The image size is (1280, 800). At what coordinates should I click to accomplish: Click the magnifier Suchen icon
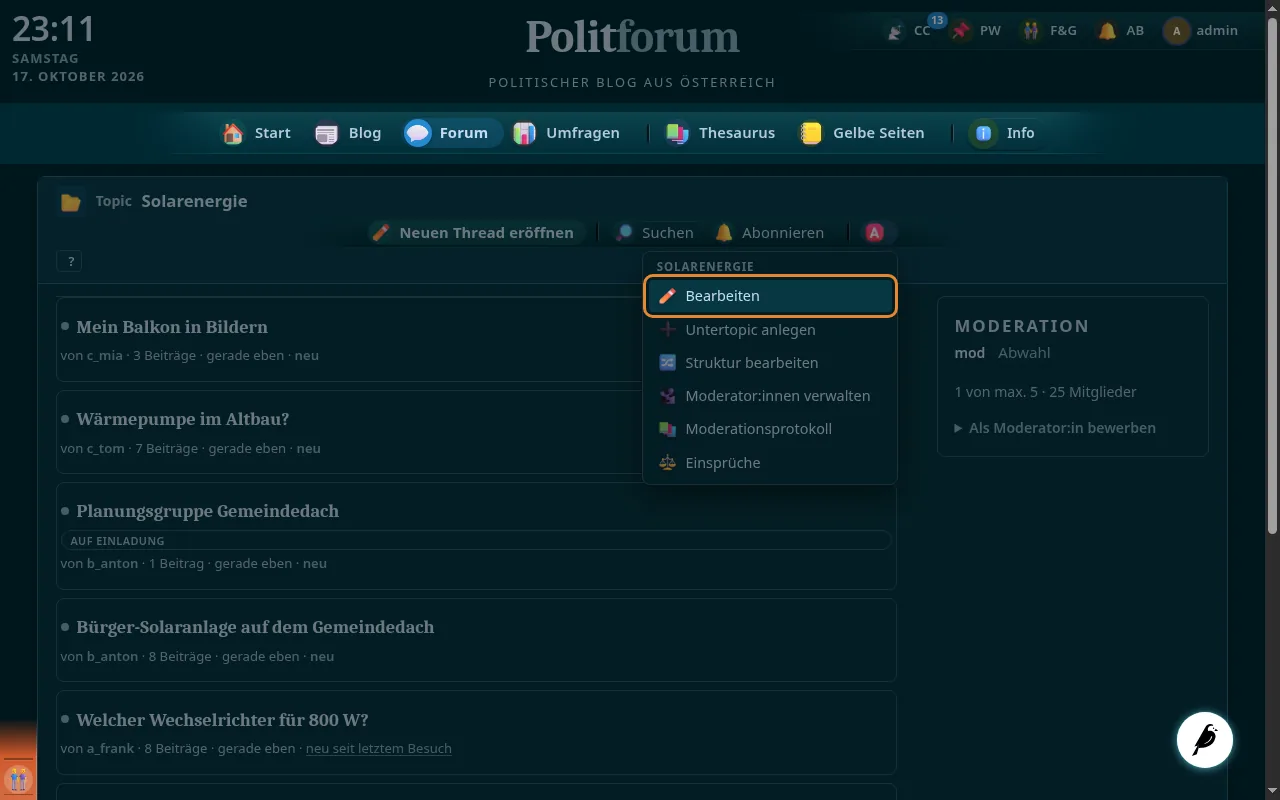(x=625, y=233)
